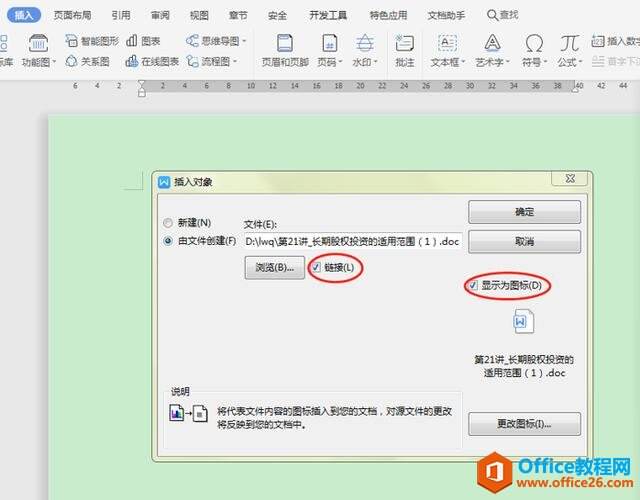Switch to the 视图 tab
The height and width of the screenshot is (500, 640).
[199, 16]
